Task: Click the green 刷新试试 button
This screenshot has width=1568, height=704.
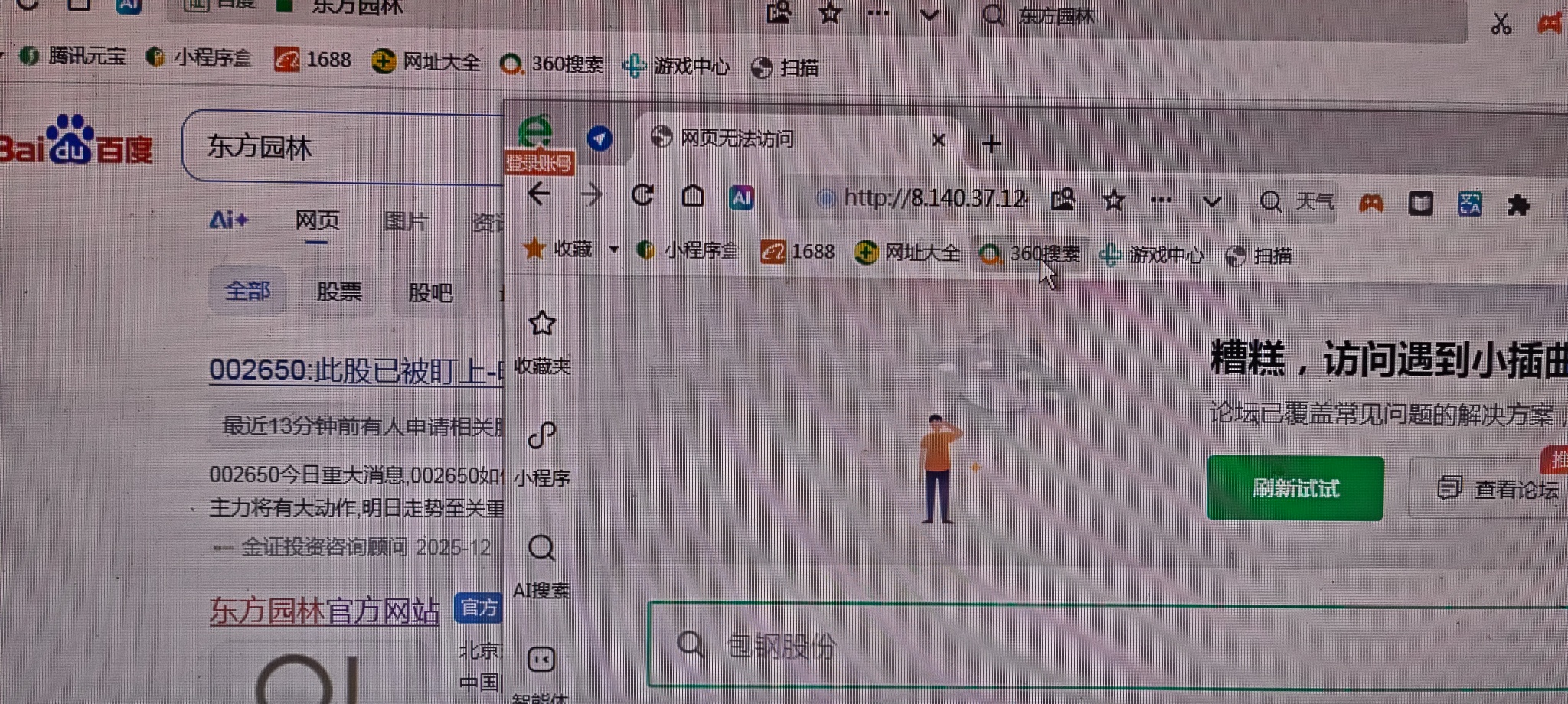Action: tap(1295, 488)
